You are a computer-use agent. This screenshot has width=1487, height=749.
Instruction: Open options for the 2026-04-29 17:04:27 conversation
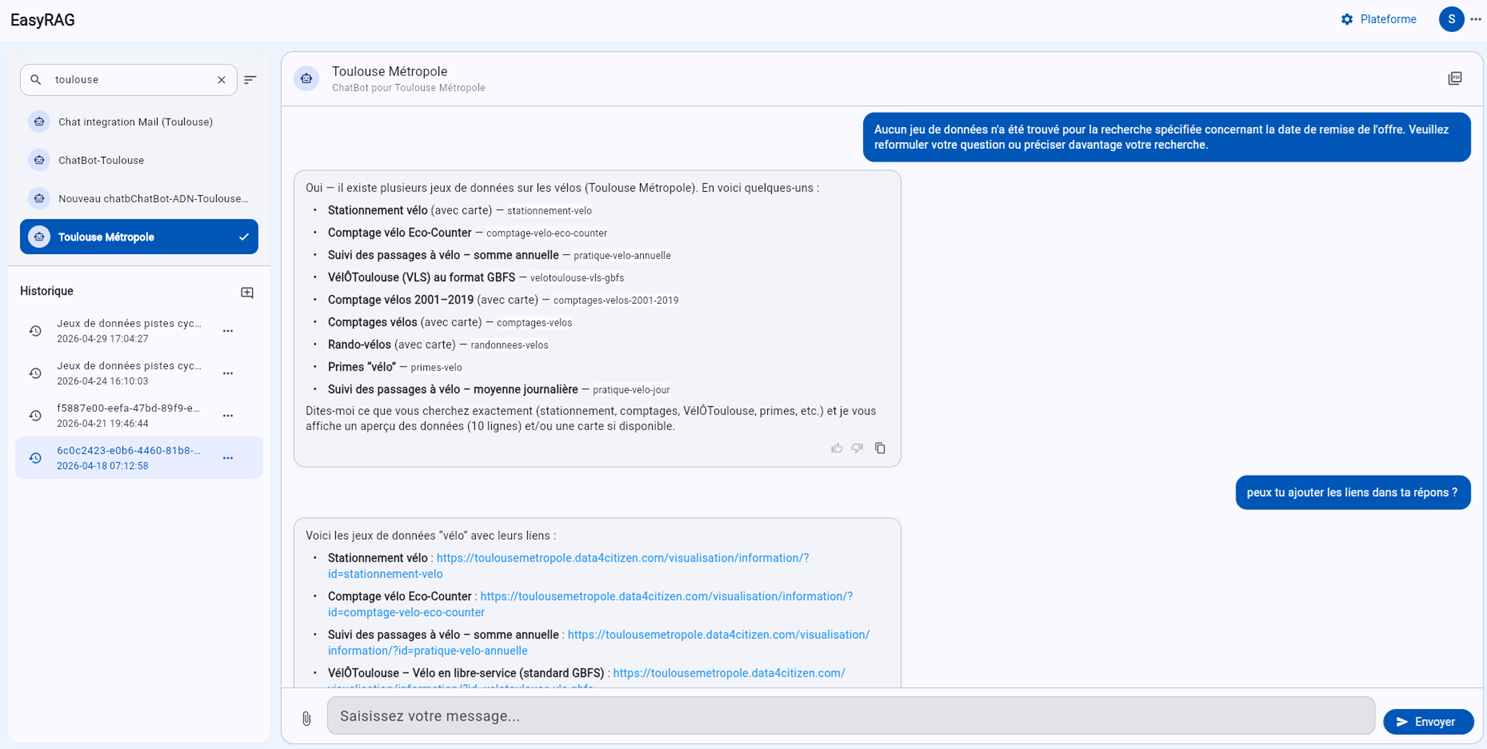[228, 331]
